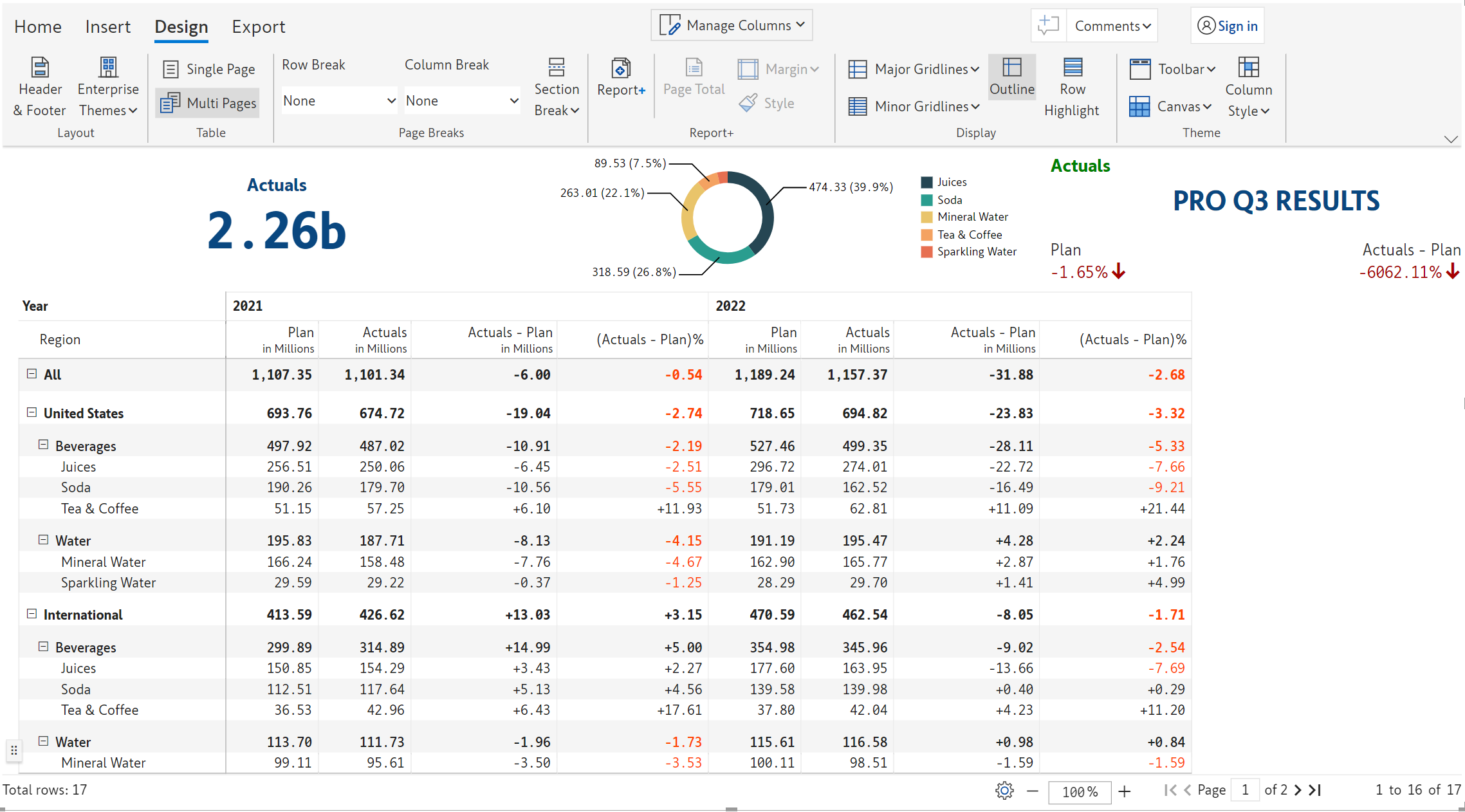
Task: Switch to the Insert tab
Action: click(107, 27)
